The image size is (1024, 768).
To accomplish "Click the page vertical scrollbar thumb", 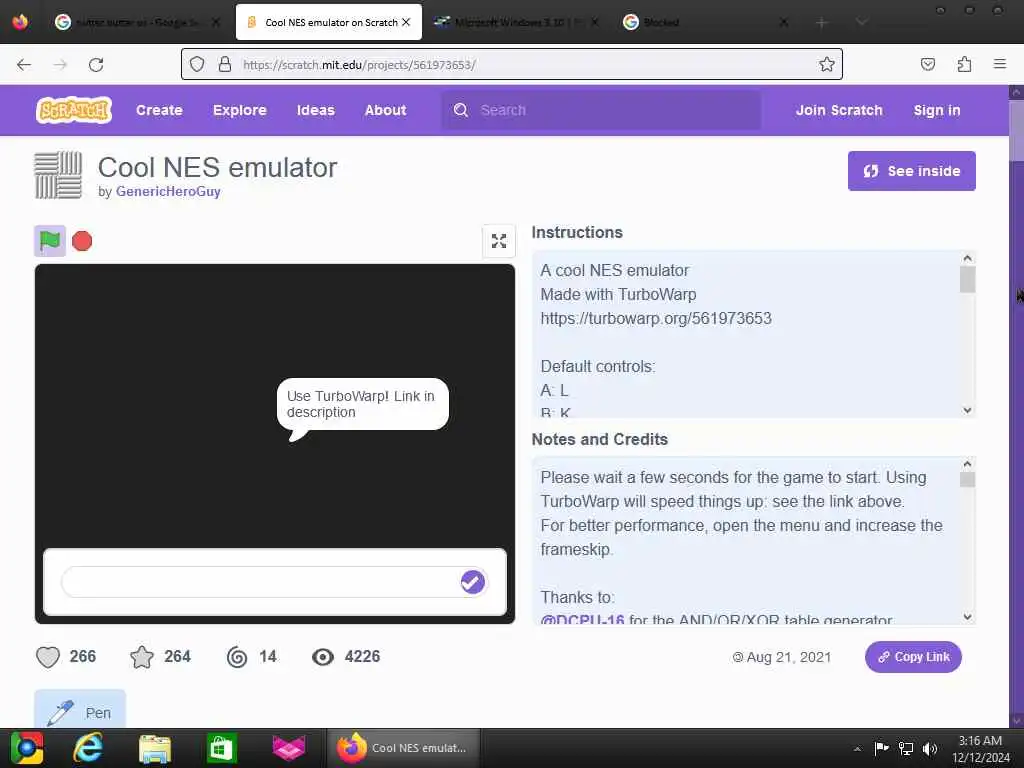I will coord(1016,131).
